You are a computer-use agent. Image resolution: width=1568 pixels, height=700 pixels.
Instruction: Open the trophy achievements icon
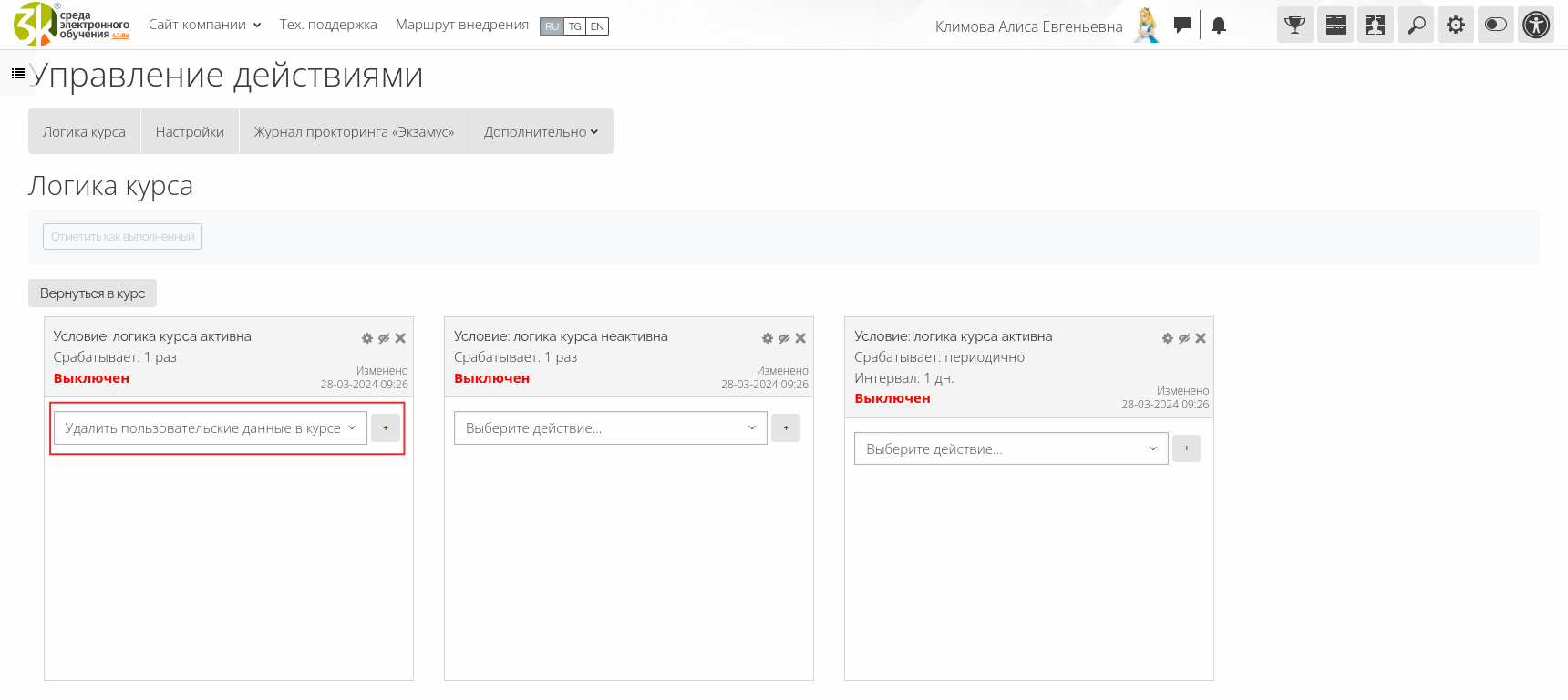1295,26
